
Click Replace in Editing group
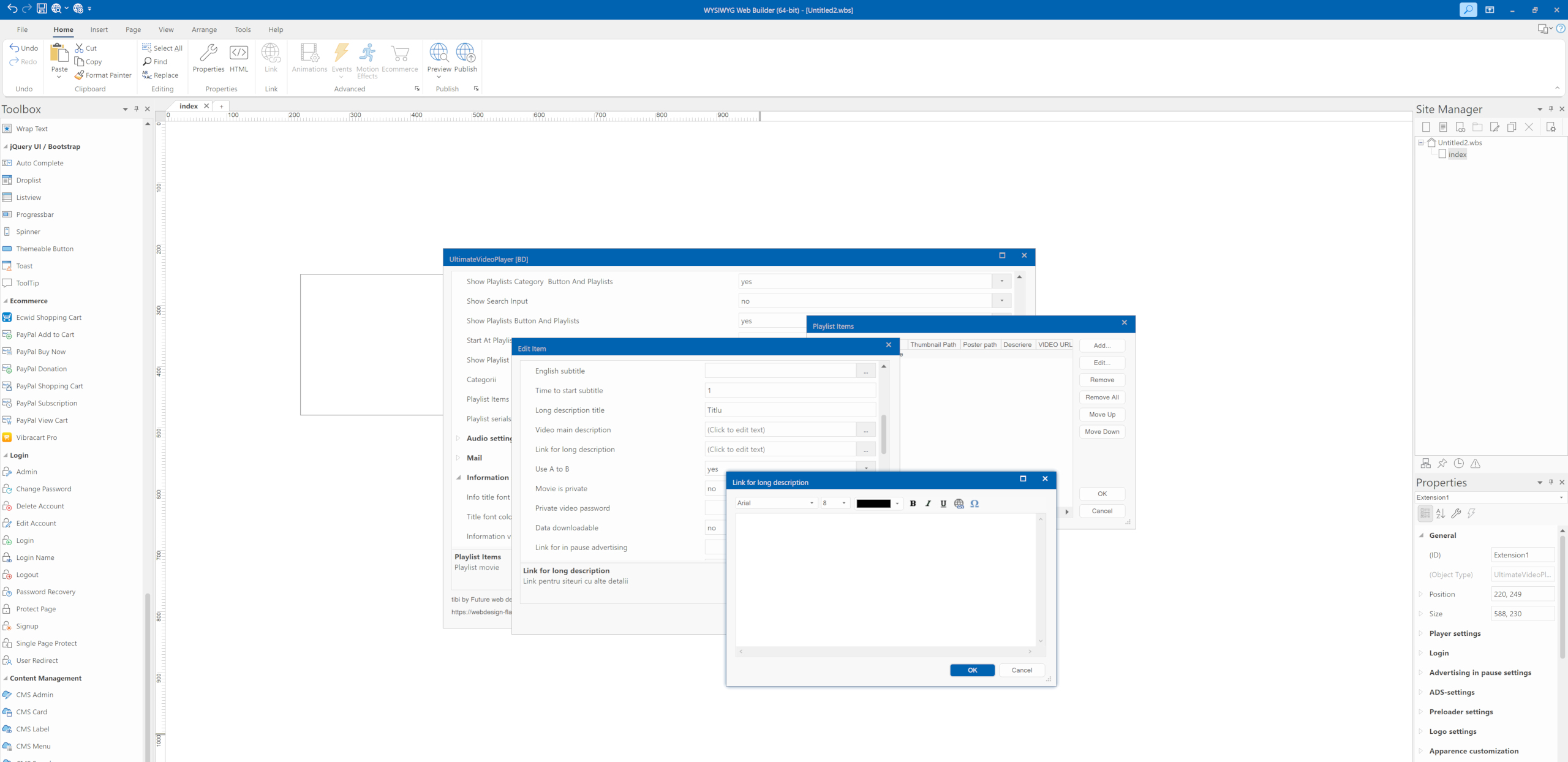coord(160,75)
